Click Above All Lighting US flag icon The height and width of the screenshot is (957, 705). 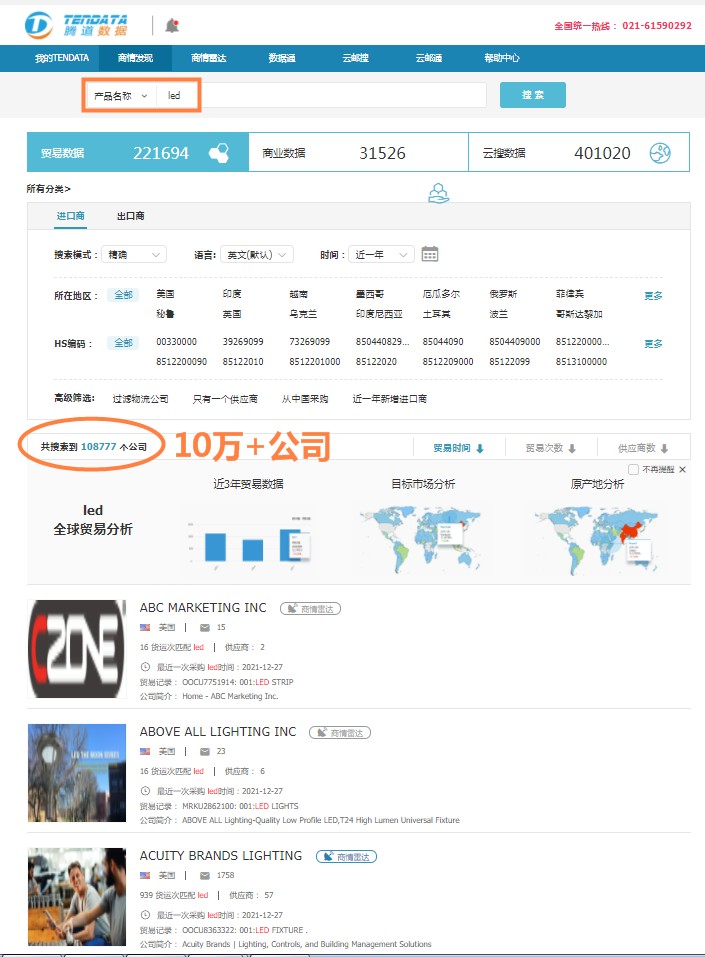click(145, 751)
